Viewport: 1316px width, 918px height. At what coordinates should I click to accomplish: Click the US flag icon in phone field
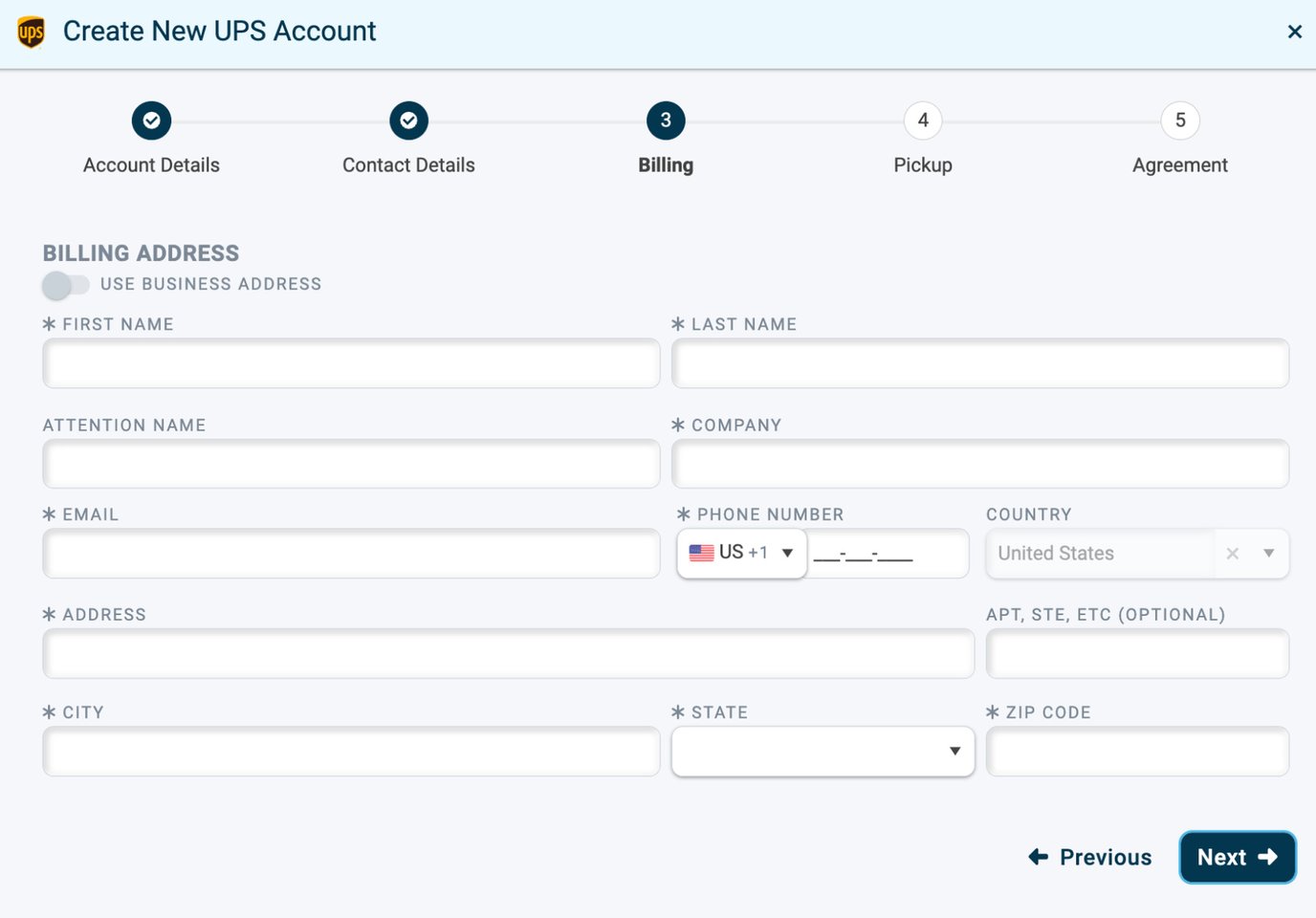(x=701, y=552)
